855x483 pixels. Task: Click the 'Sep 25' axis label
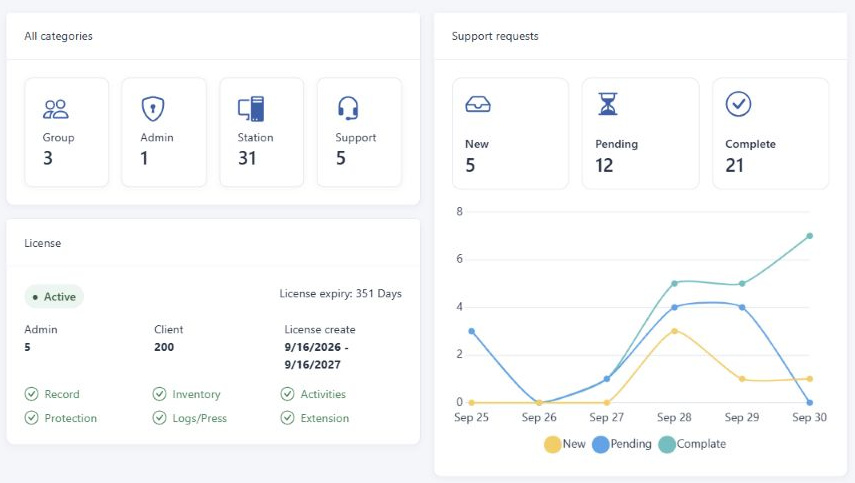tap(471, 417)
